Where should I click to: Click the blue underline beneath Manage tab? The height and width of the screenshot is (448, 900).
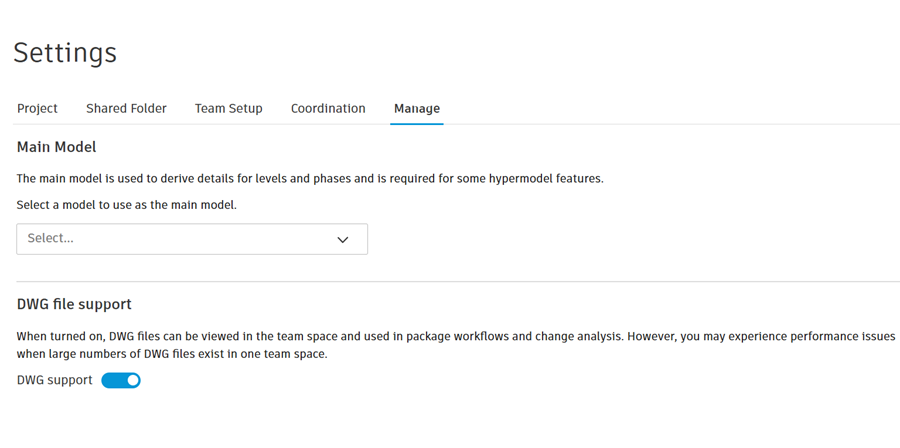point(416,123)
